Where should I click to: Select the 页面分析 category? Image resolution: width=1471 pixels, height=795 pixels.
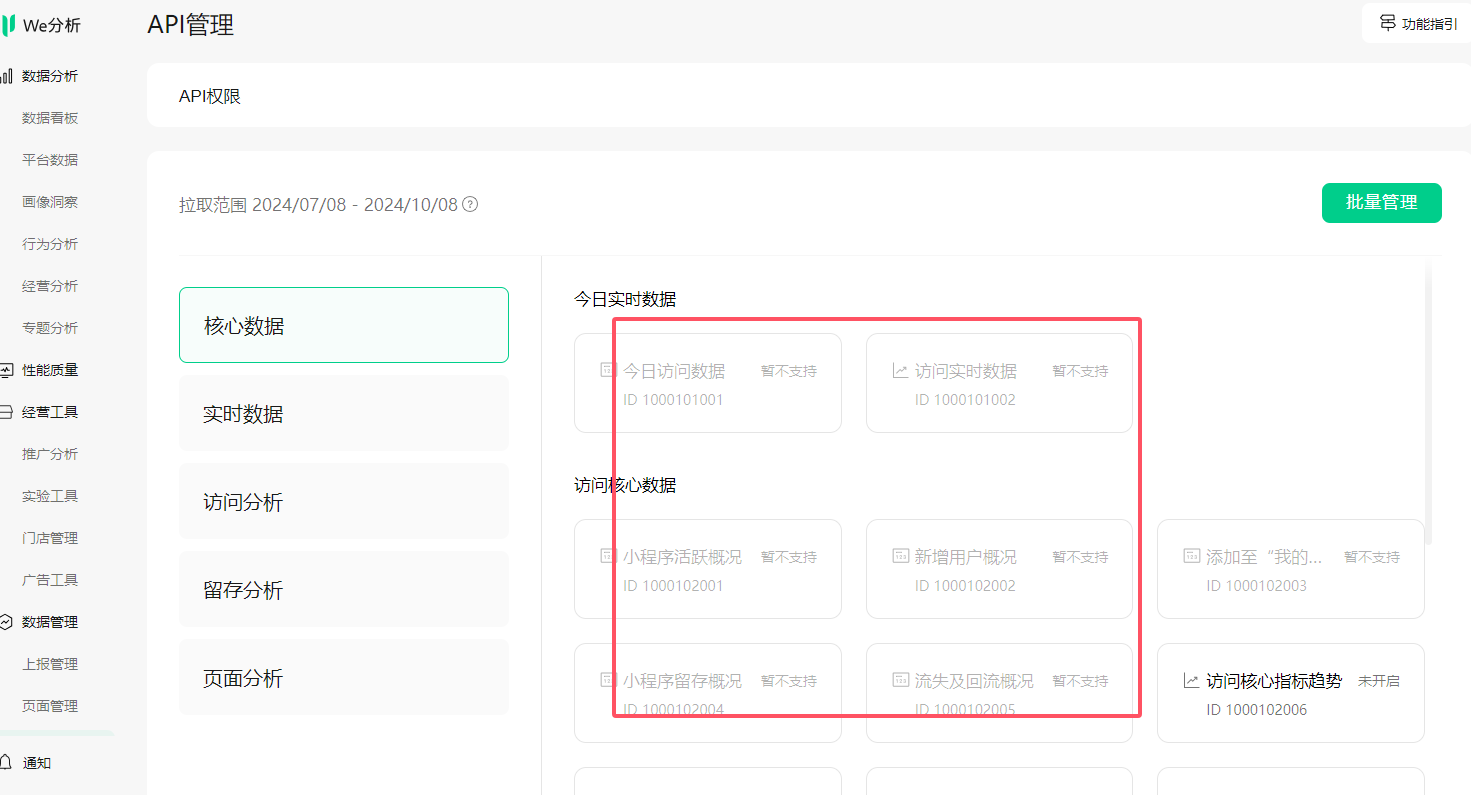(x=344, y=677)
